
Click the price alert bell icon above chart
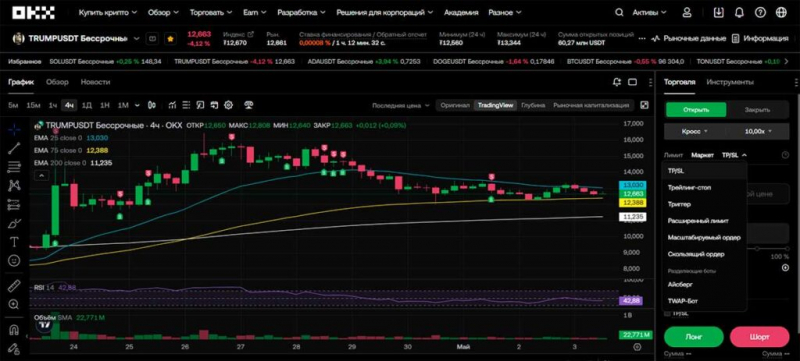click(x=617, y=82)
